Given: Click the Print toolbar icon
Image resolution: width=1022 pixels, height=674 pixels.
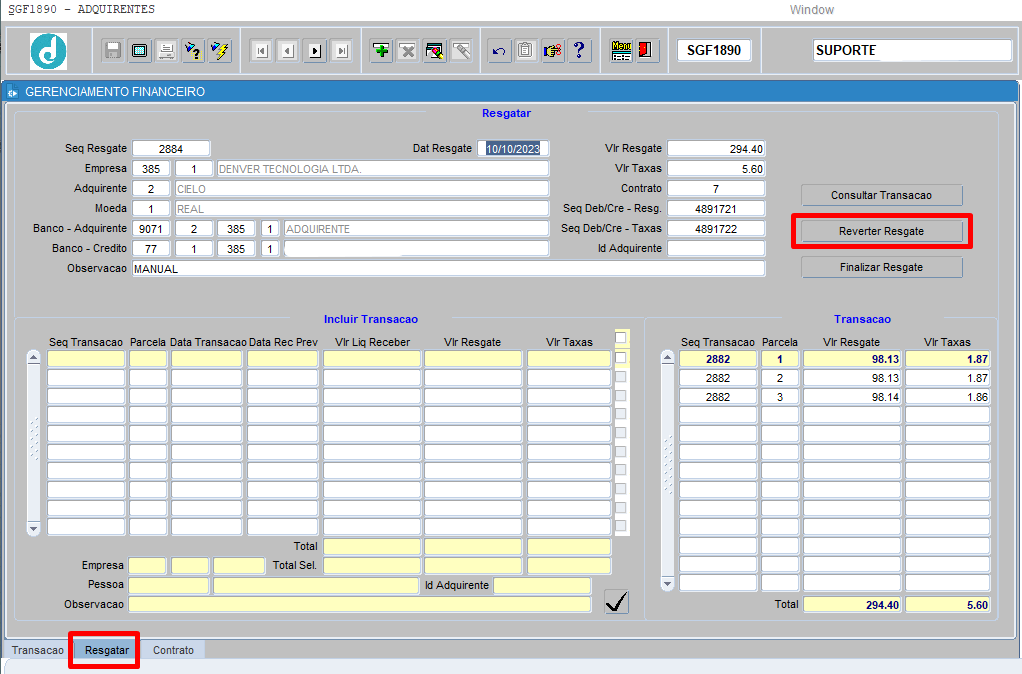Looking at the screenshot, I should [x=166, y=51].
